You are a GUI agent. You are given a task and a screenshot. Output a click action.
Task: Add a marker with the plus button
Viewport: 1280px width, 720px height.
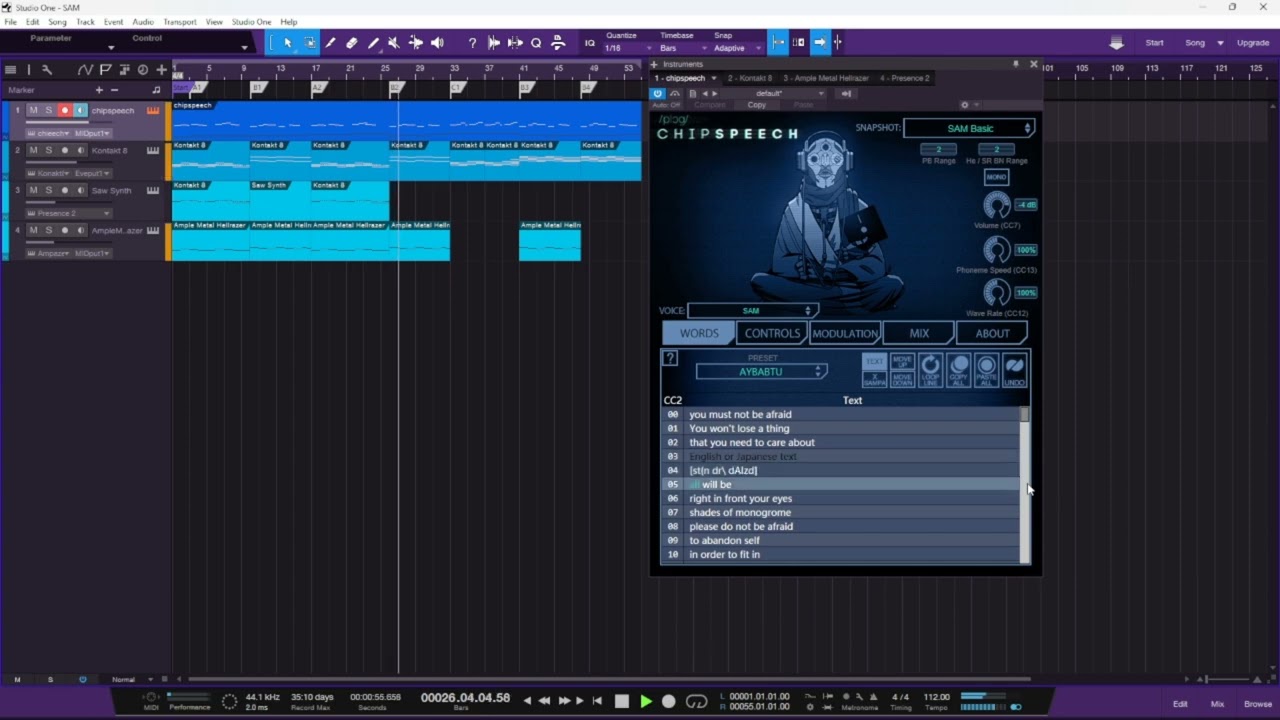pos(98,90)
